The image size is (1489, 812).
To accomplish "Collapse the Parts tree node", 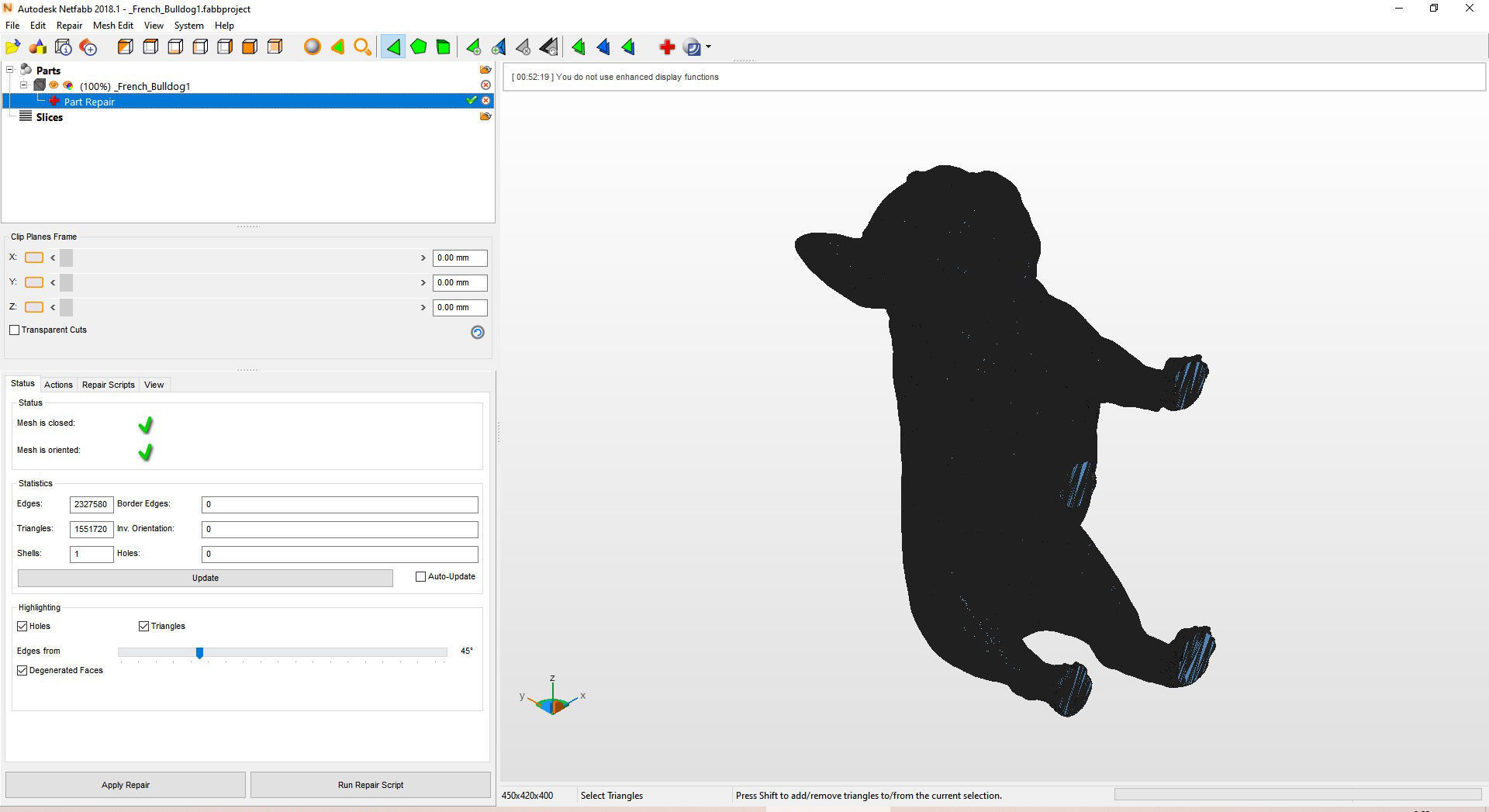I will [10, 70].
